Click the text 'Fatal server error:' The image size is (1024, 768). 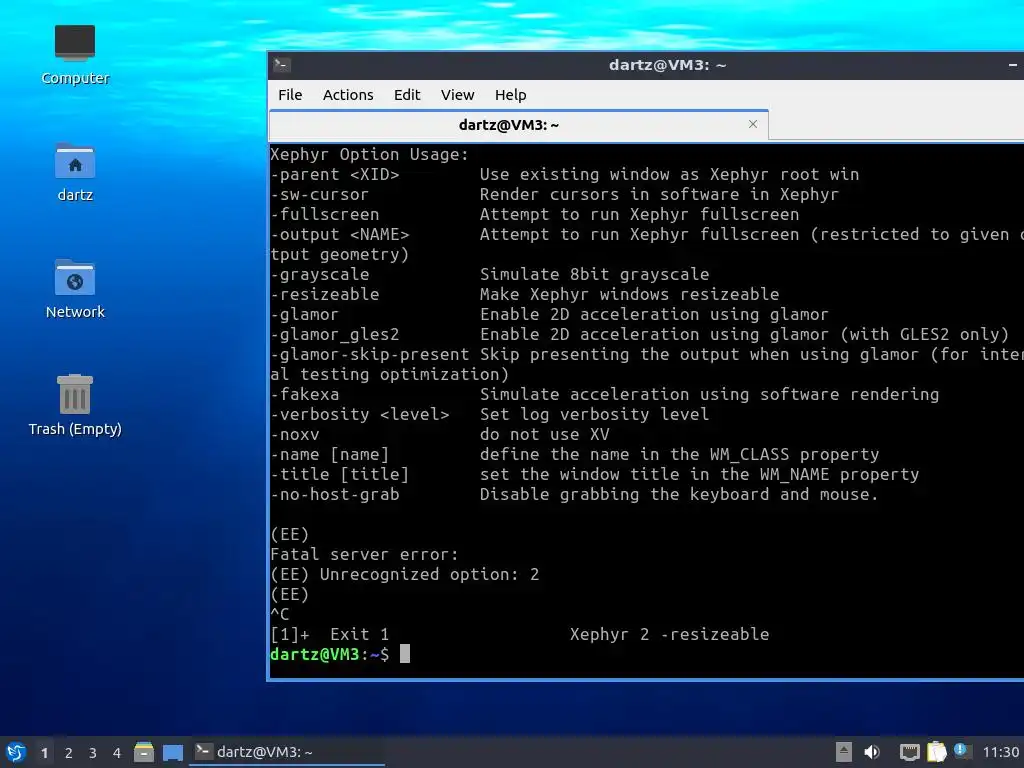(364, 554)
